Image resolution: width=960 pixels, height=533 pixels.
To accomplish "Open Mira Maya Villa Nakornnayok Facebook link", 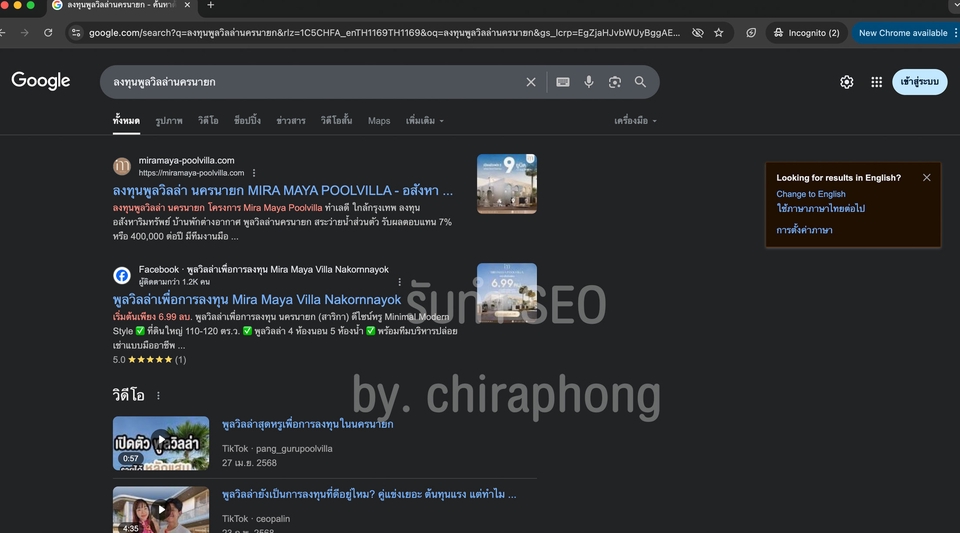I will pyautogui.click(x=257, y=300).
